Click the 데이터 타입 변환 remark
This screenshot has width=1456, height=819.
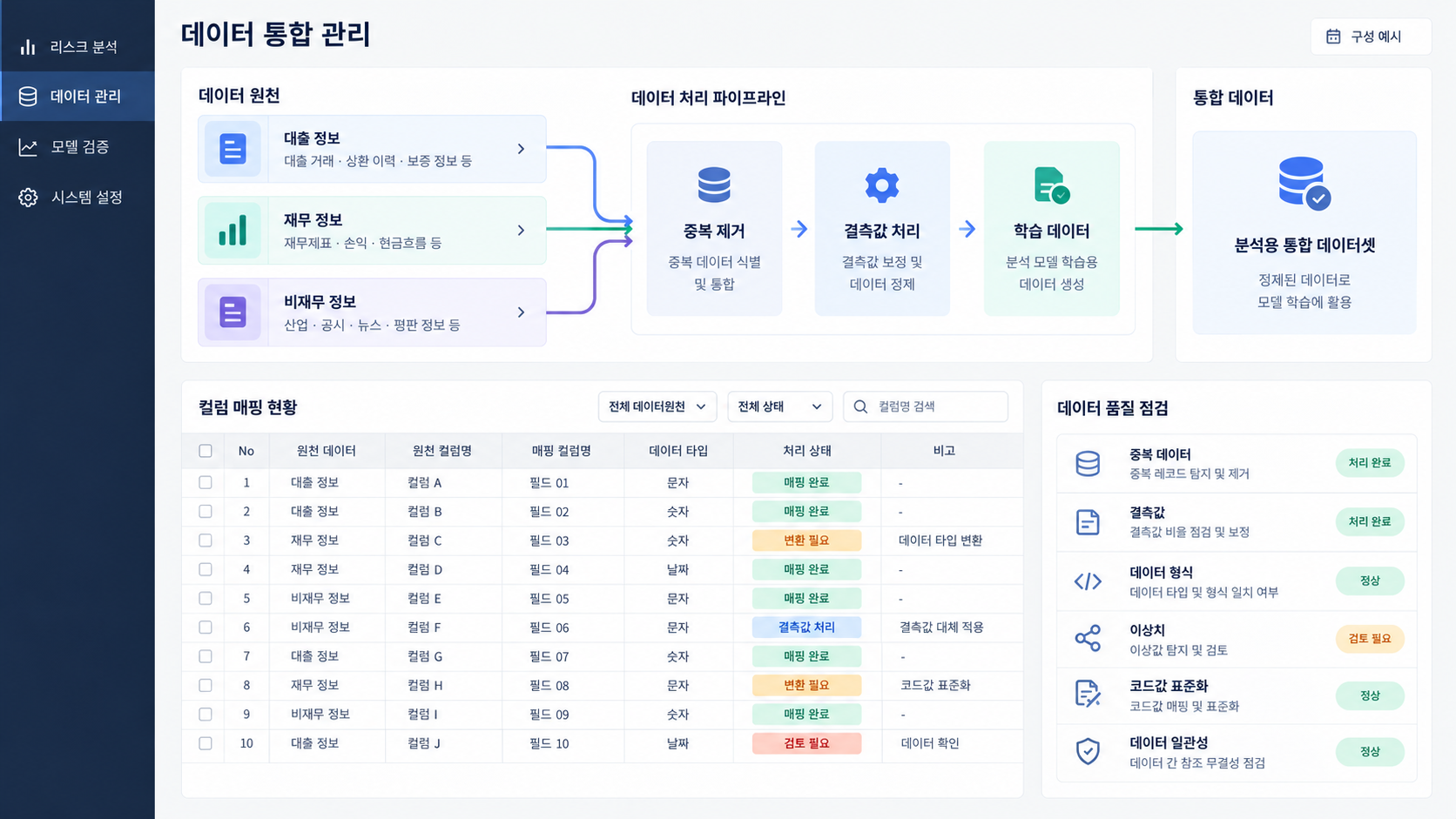940,540
